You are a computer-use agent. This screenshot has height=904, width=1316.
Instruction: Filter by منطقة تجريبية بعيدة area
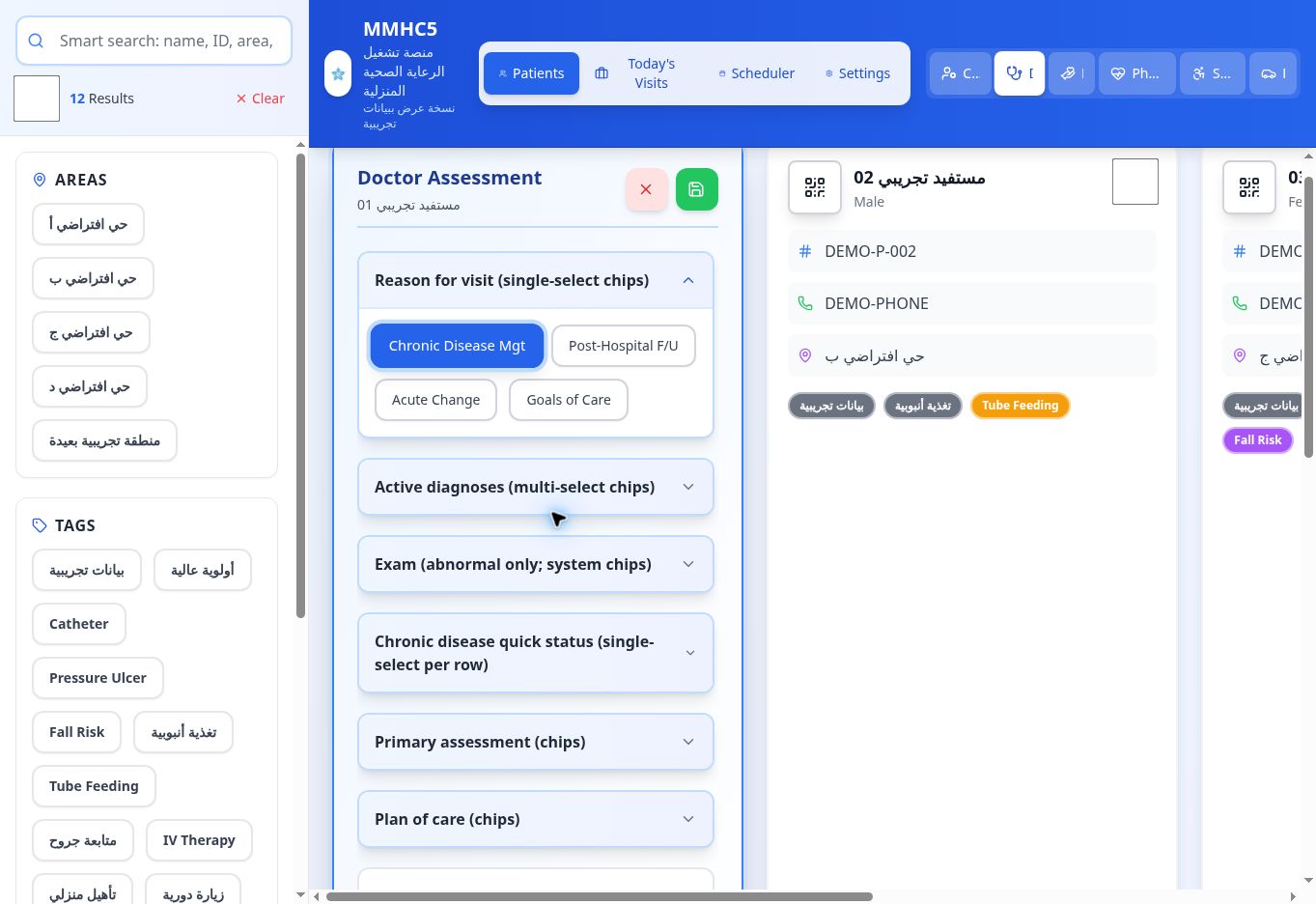(104, 440)
